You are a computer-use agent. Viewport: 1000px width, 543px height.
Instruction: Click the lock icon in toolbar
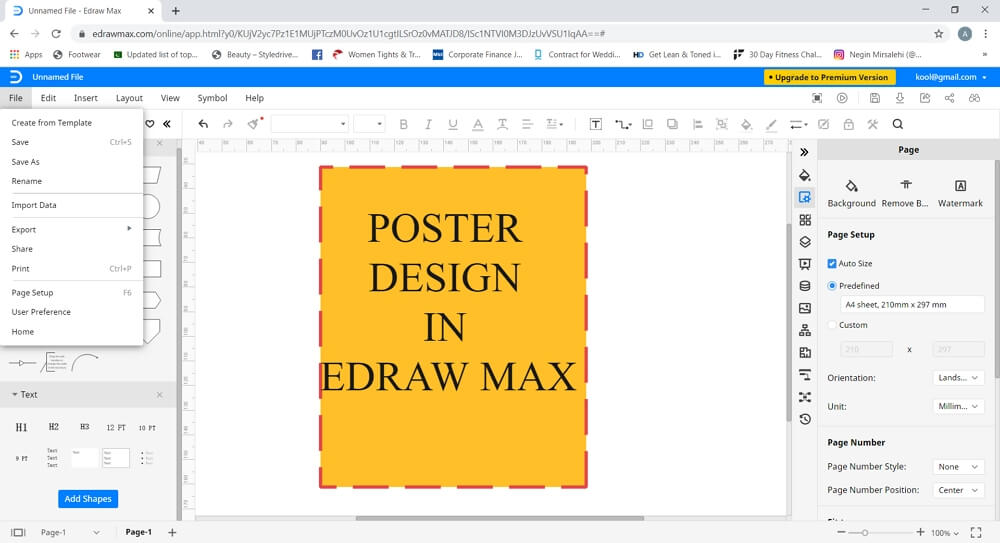848,124
